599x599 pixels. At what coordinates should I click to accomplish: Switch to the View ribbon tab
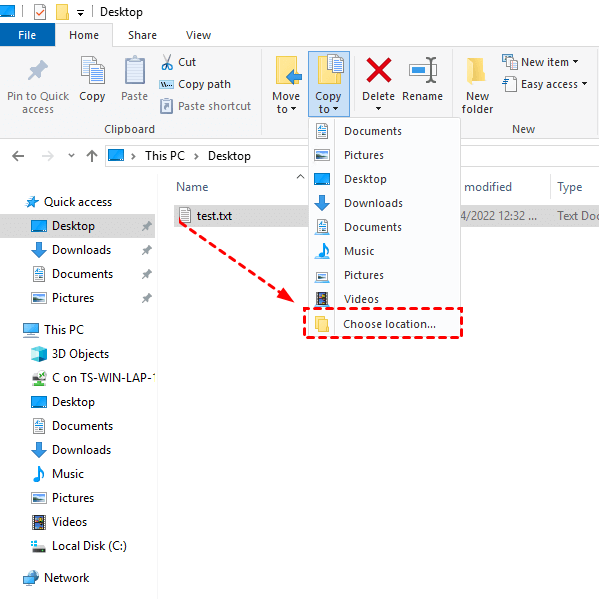[x=198, y=35]
